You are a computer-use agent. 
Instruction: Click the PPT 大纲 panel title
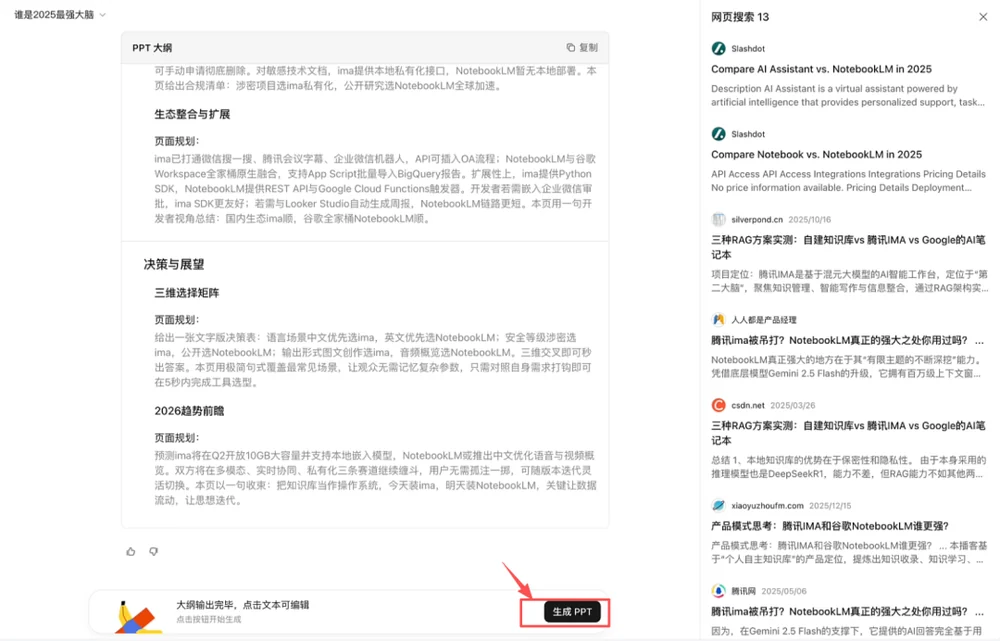(x=152, y=48)
